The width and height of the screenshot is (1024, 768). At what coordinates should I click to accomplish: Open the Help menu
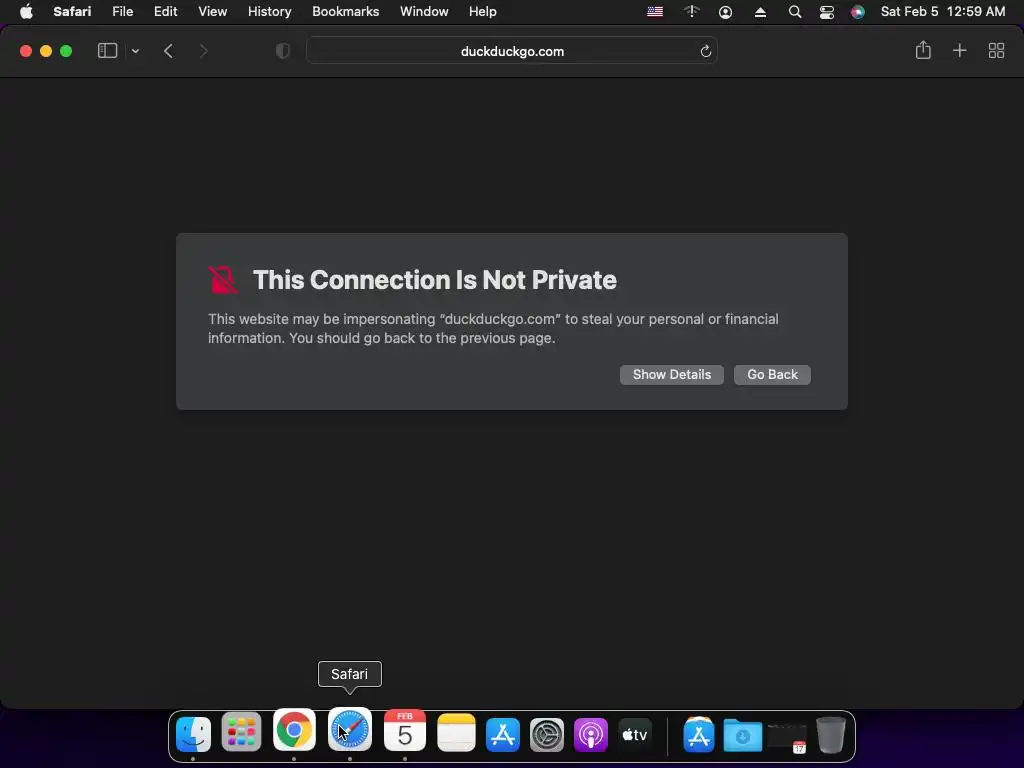point(483,12)
